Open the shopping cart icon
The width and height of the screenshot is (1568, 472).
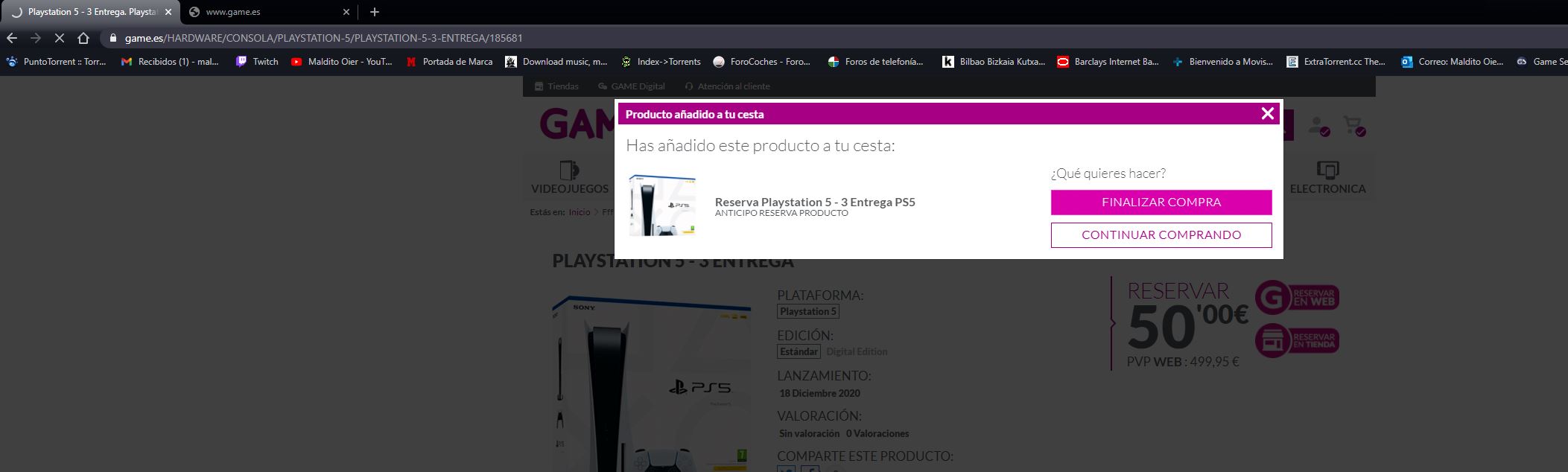click(1353, 126)
